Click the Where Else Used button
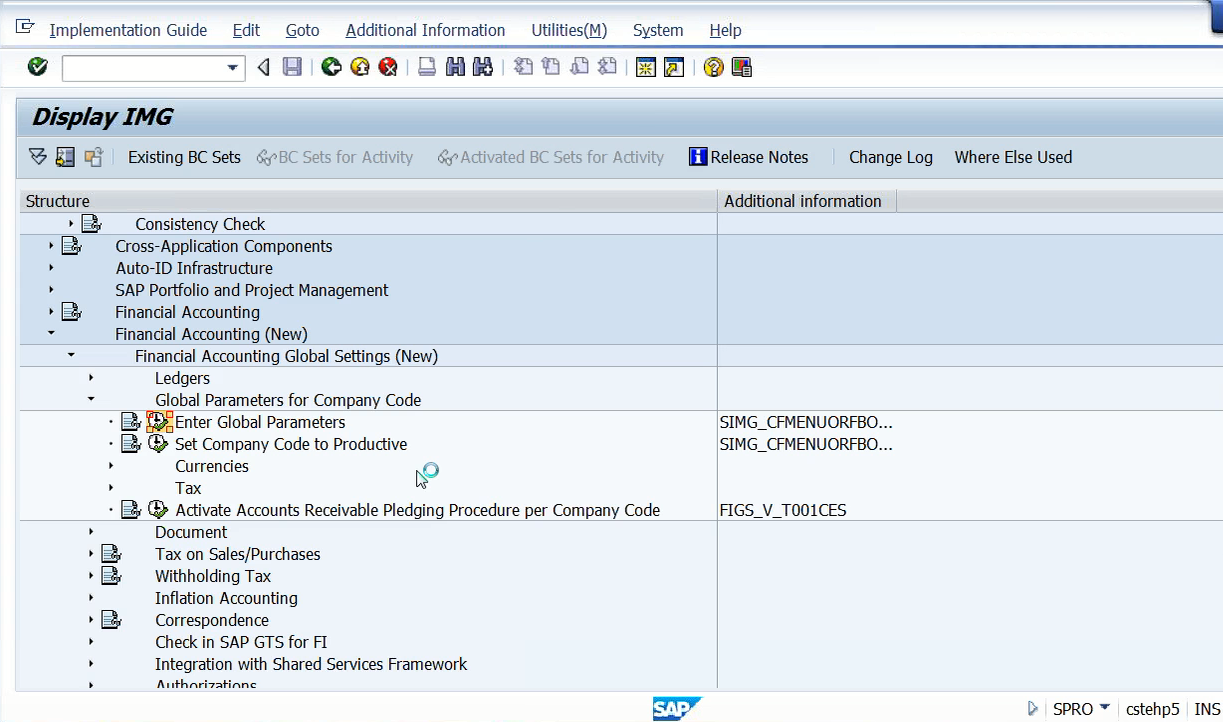 click(1013, 157)
